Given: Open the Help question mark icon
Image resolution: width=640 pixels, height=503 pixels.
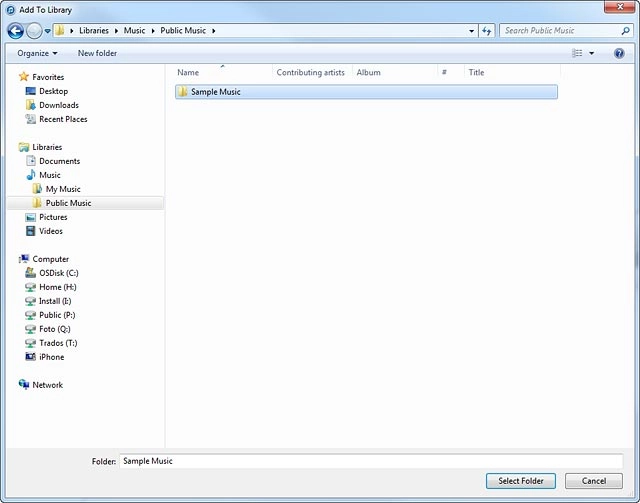Looking at the screenshot, I should 619,53.
